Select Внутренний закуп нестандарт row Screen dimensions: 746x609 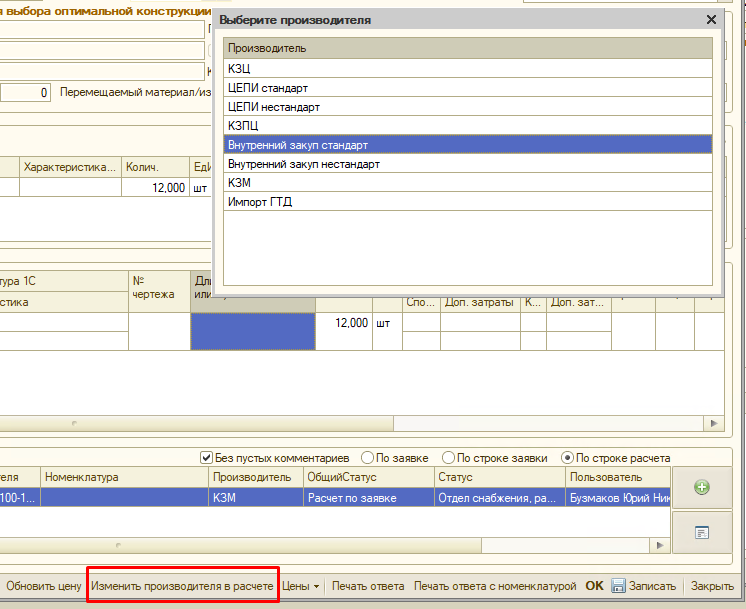[x=468, y=164]
